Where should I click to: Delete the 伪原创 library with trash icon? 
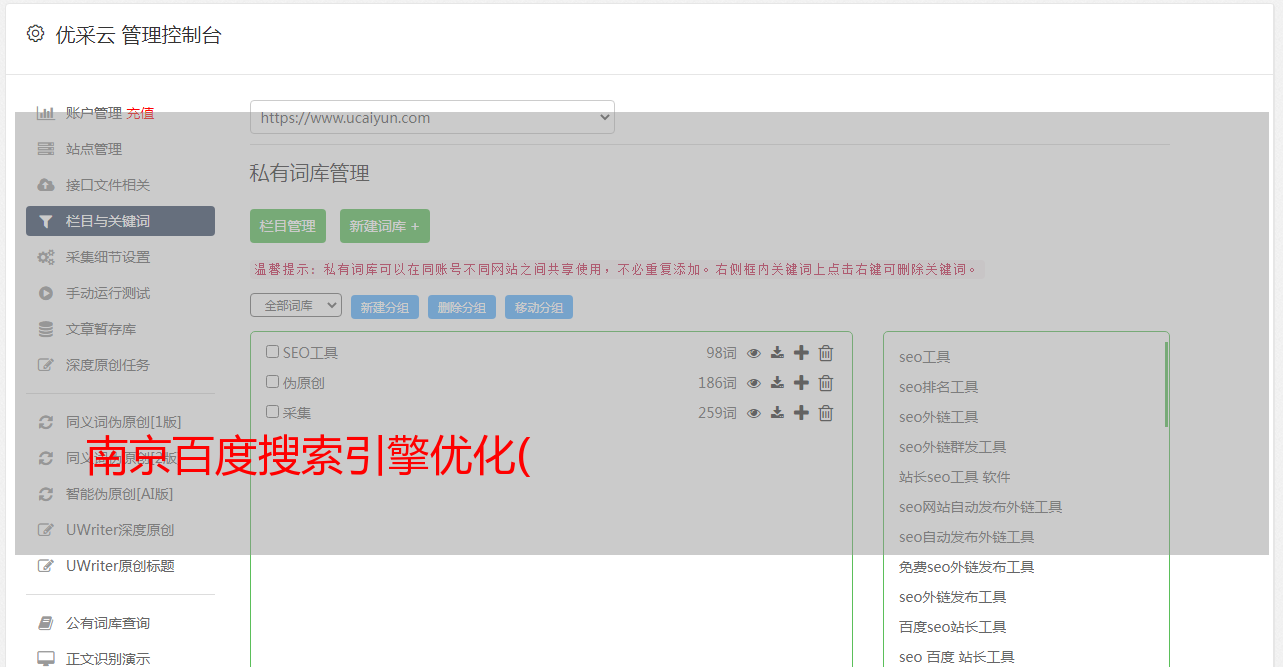tap(826, 383)
